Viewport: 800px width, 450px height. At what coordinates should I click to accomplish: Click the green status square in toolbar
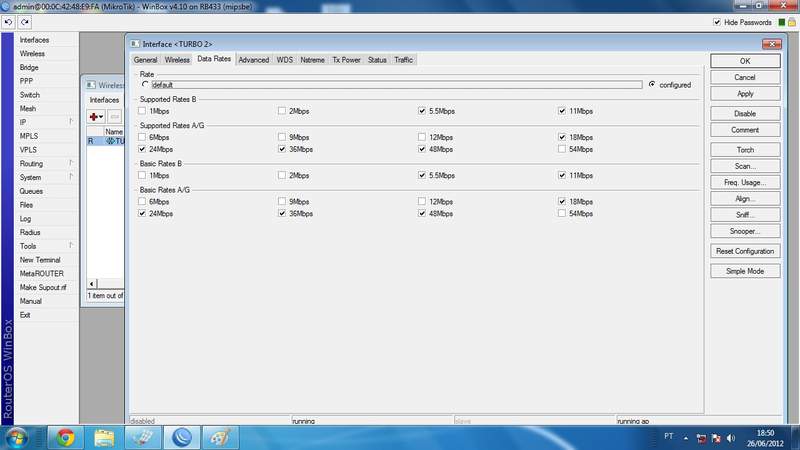click(x=782, y=22)
